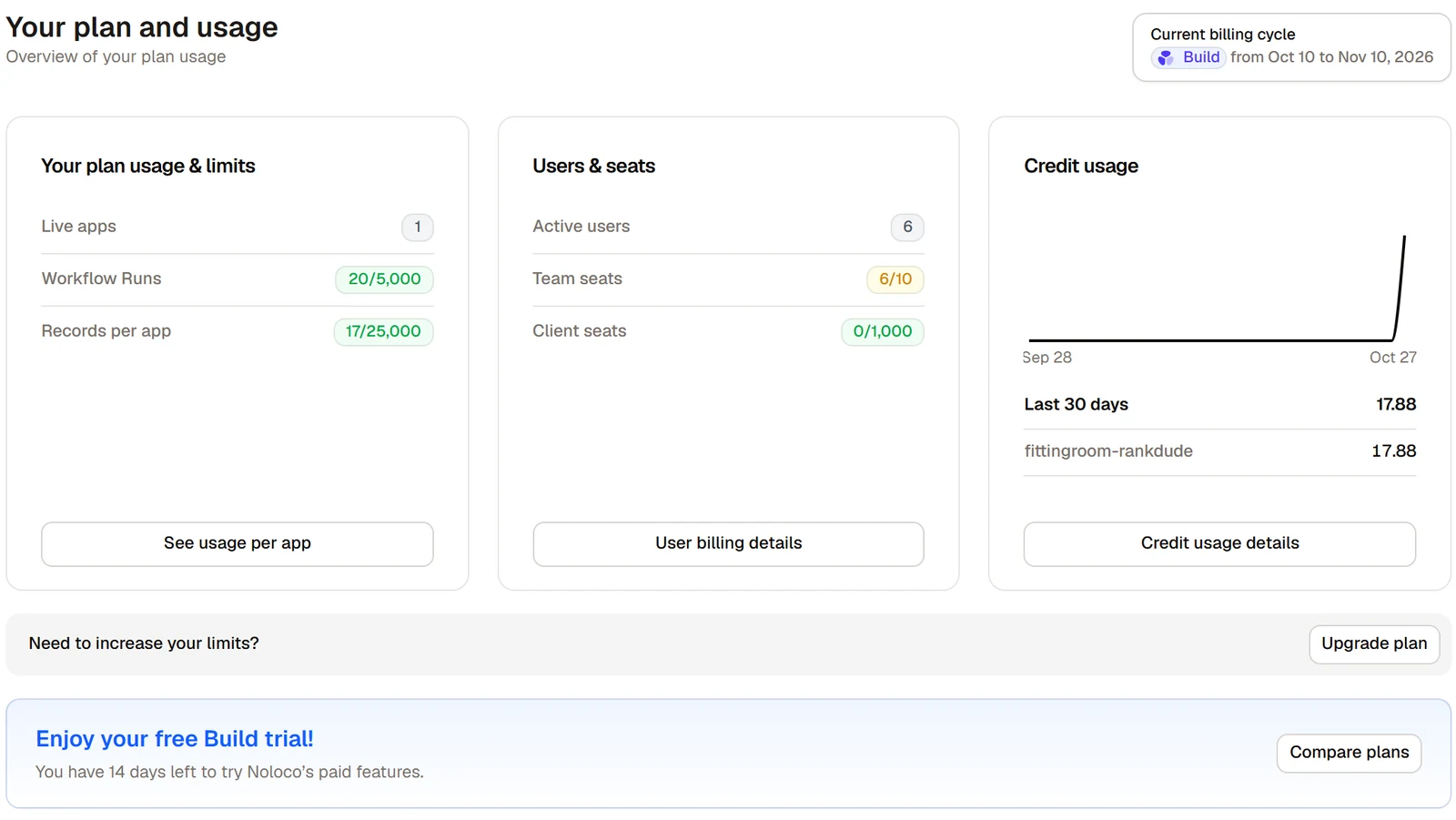Click the Your plan usage & limits heading
Viewport: 1456px width, 820px height.
click(x=148, y=167)
